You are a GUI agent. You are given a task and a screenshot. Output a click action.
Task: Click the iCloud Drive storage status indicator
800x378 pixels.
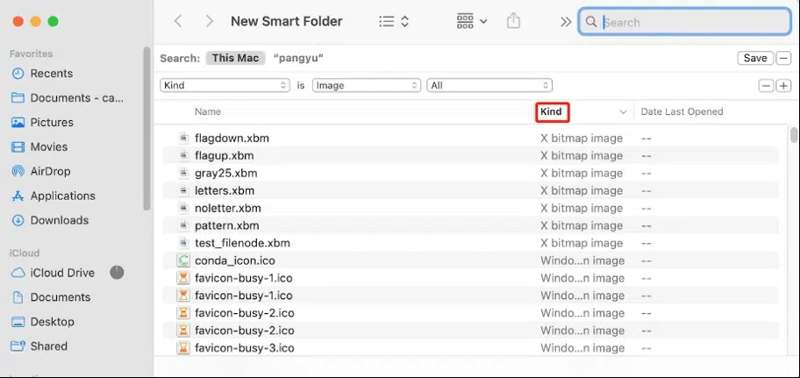point(117,272)
